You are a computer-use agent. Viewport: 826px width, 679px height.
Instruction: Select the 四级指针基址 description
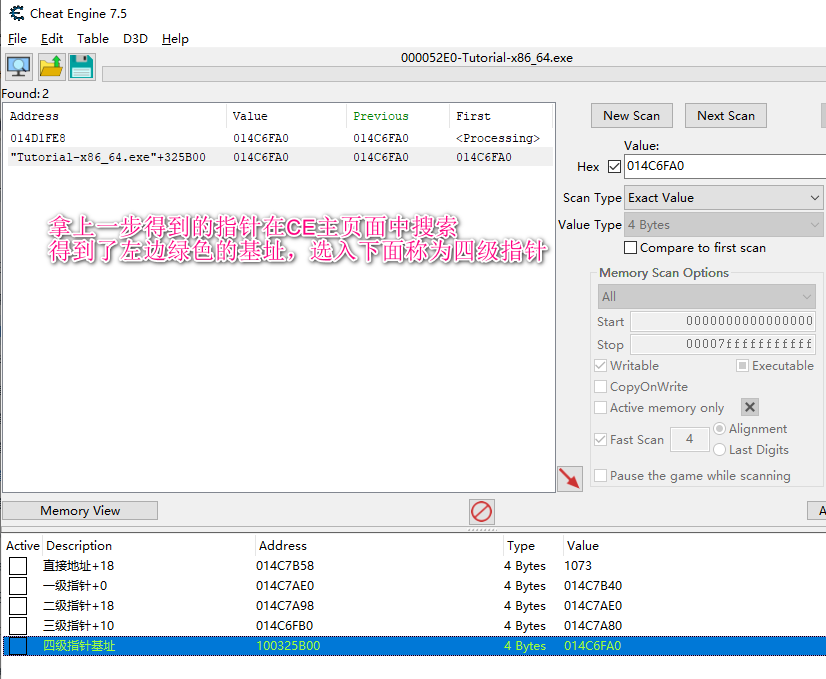[x=79, y=646]
